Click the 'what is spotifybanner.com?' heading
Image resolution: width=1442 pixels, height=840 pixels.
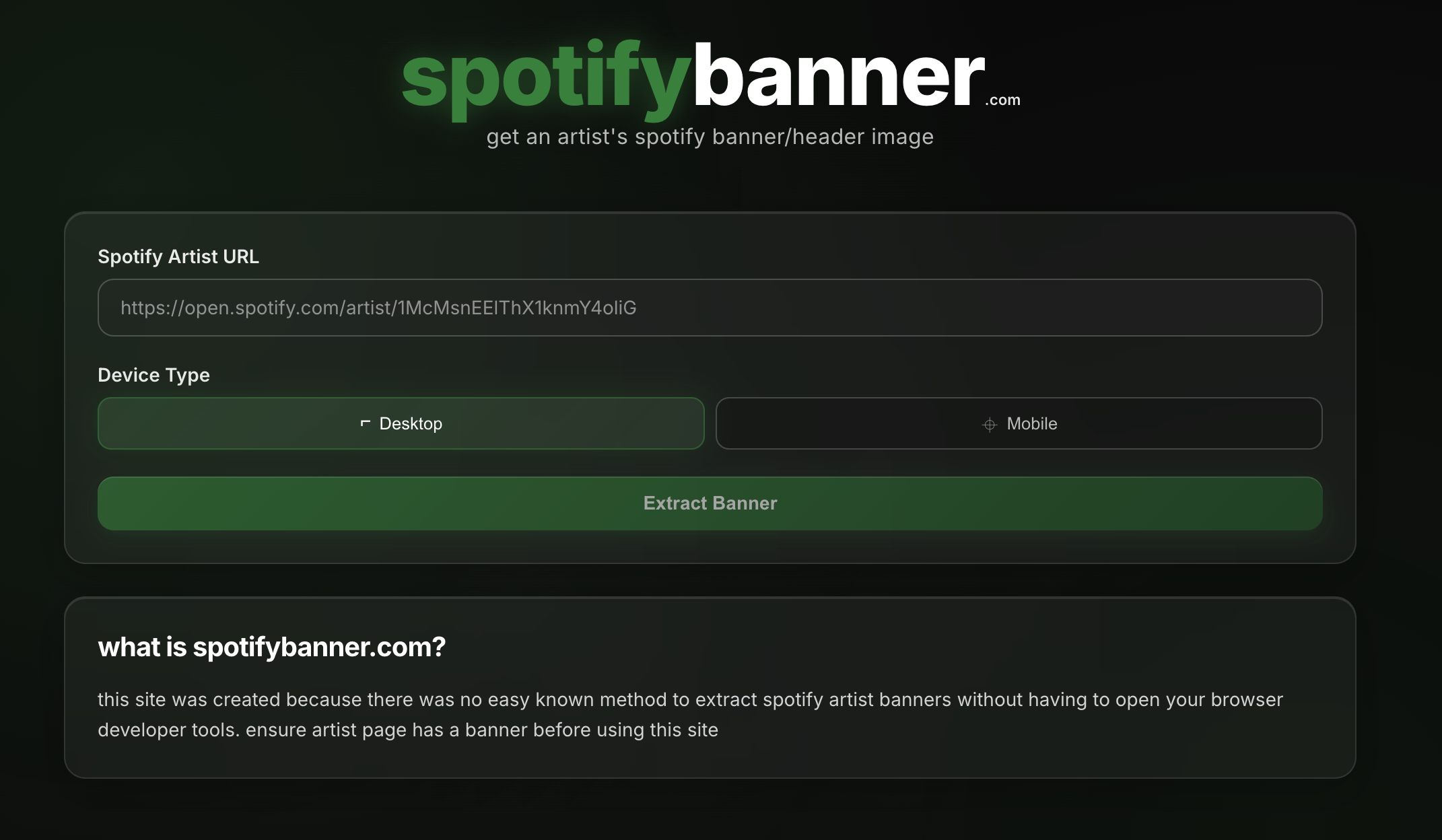coord(272,647)
